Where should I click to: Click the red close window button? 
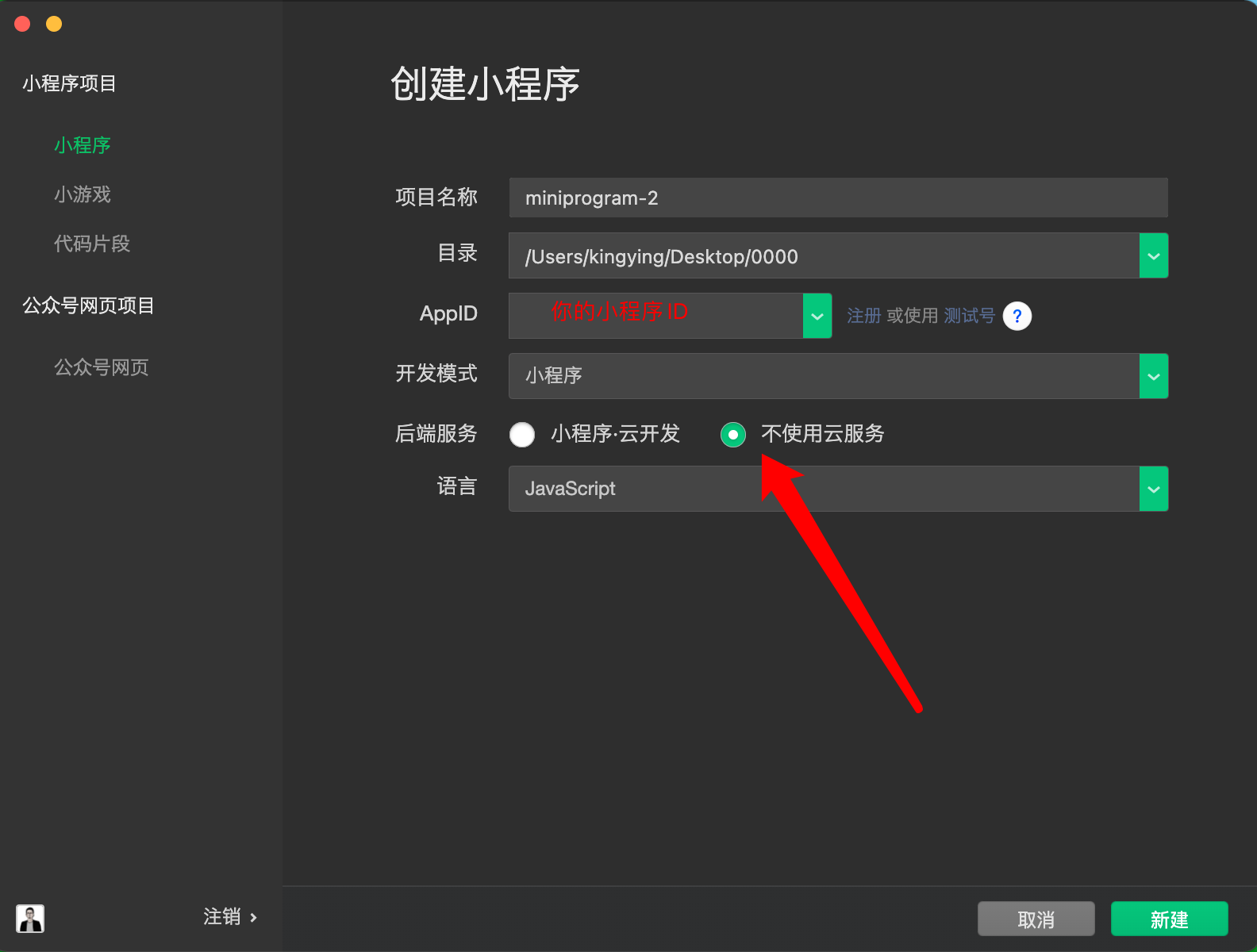(x=22, y=24)
